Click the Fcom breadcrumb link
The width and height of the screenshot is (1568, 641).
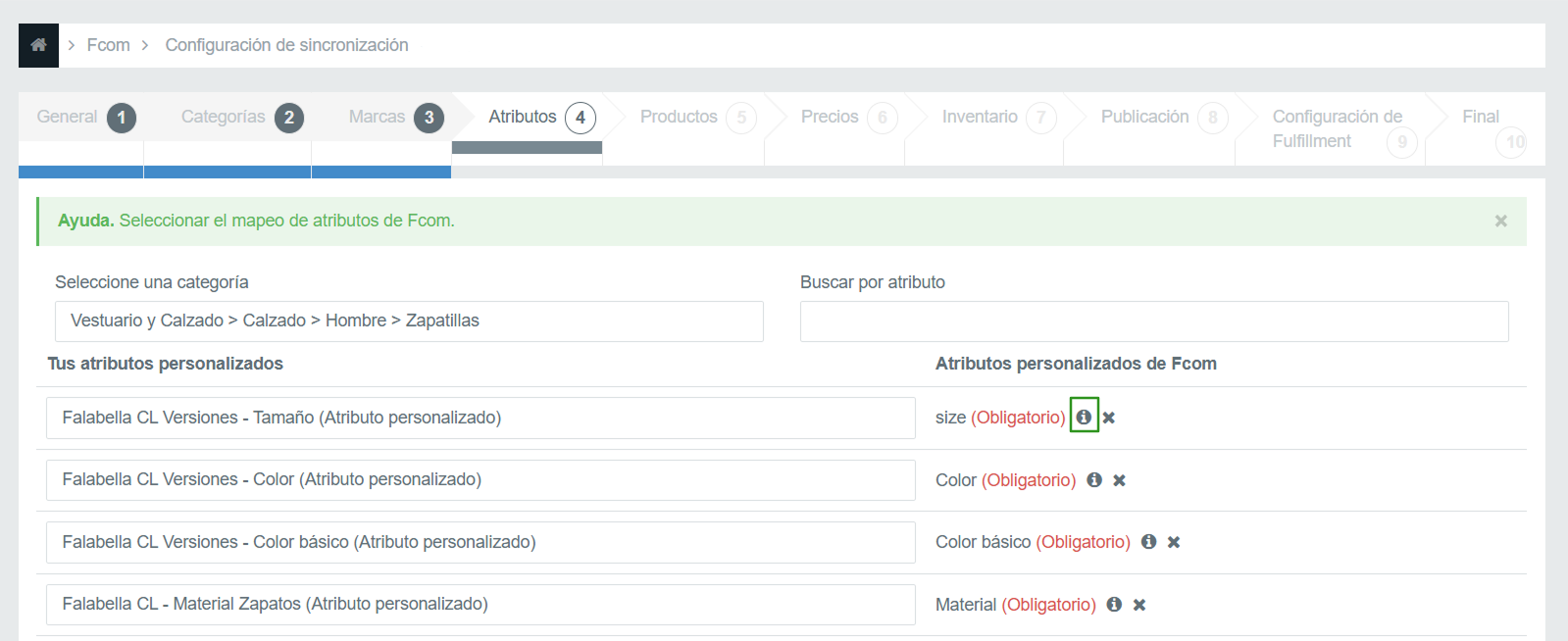coord(108,45)
